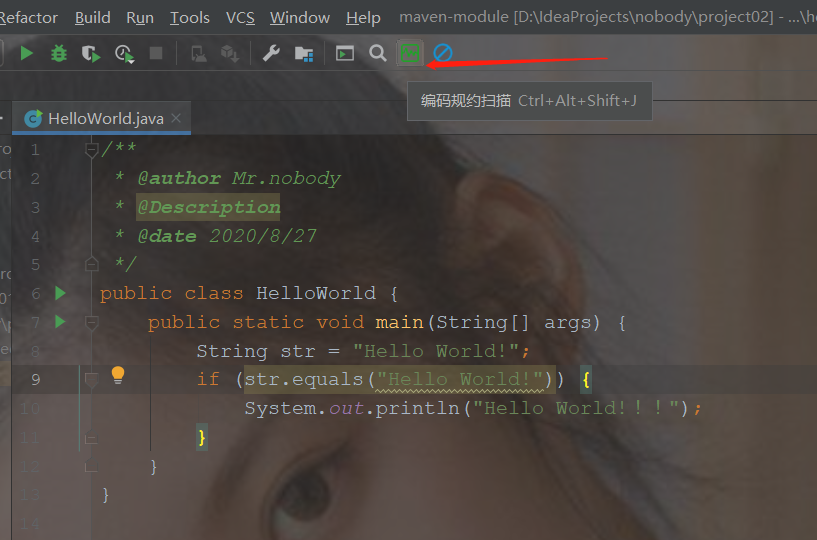Fold the if block at line 9
This screenshot has height=540, width=817.
[92, 380]
